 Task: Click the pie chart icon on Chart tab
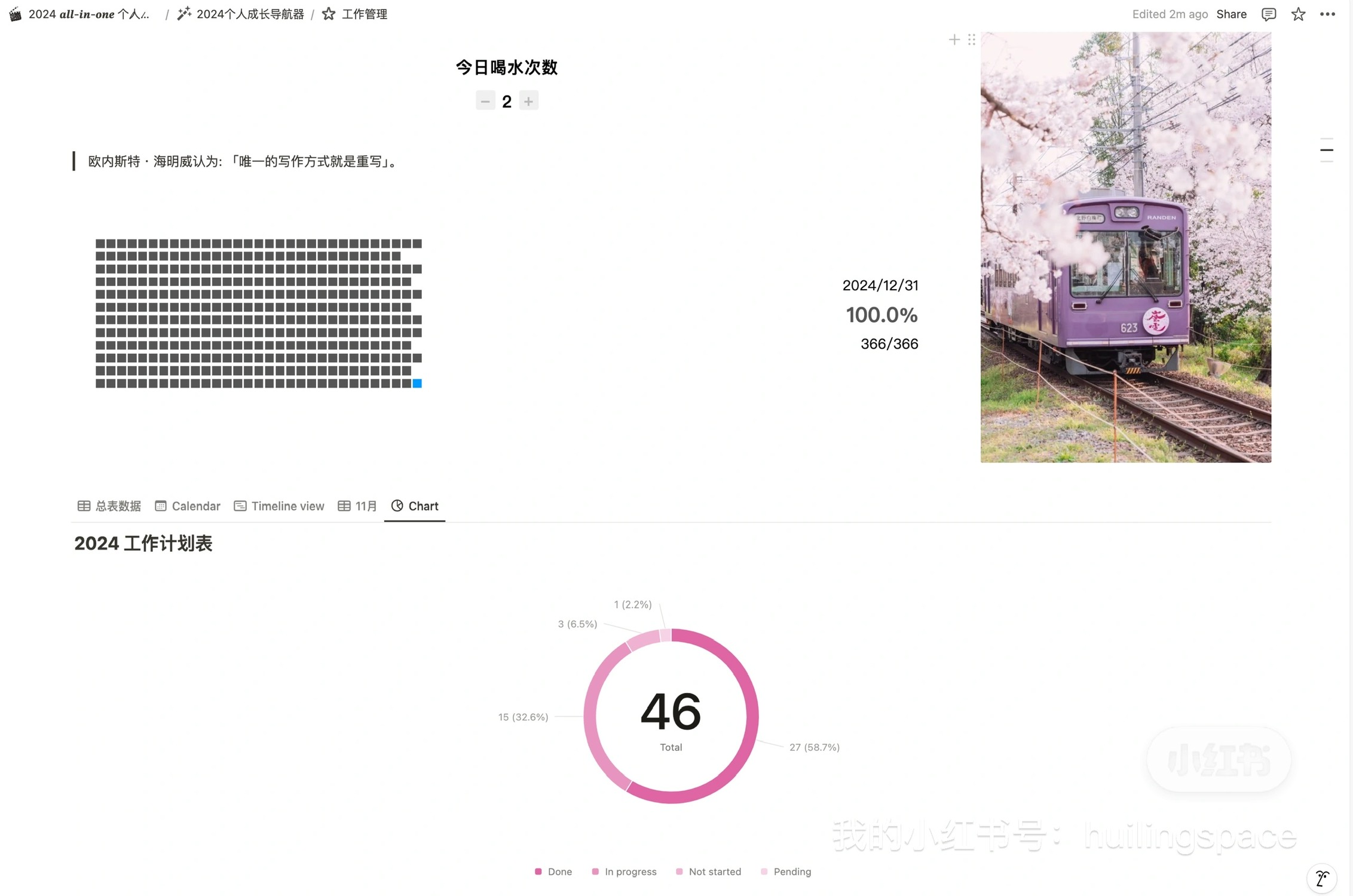(397, 506)
